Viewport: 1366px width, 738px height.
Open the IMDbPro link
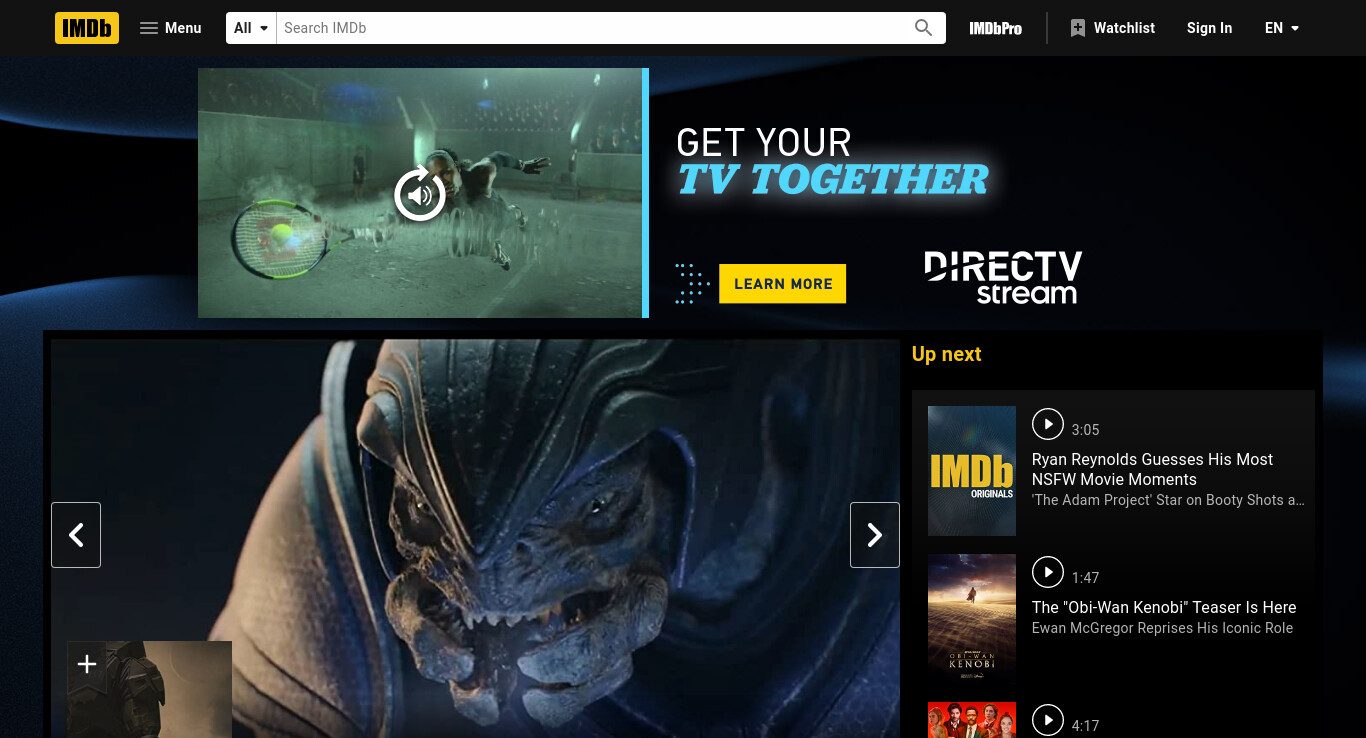point(995,28)
